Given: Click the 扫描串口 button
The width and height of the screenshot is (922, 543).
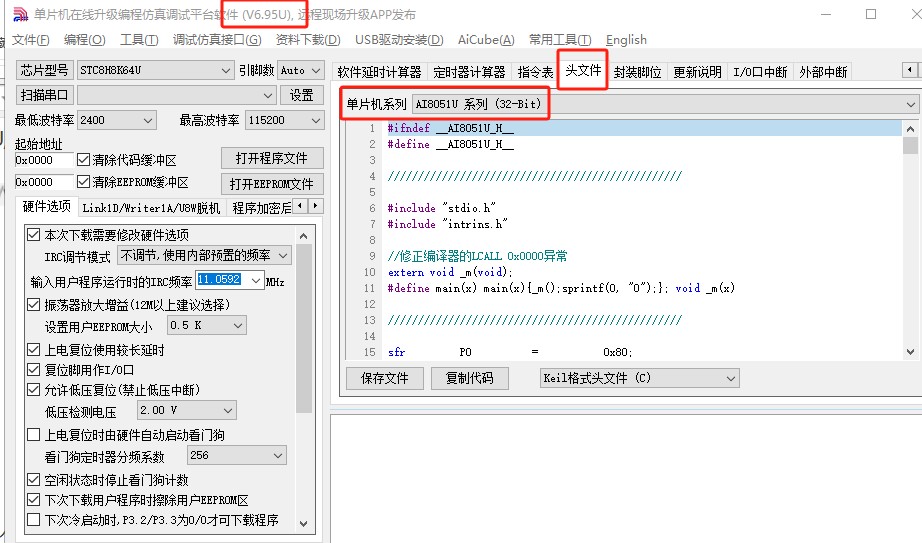Looking at the screenshot, I should point(45,95).
